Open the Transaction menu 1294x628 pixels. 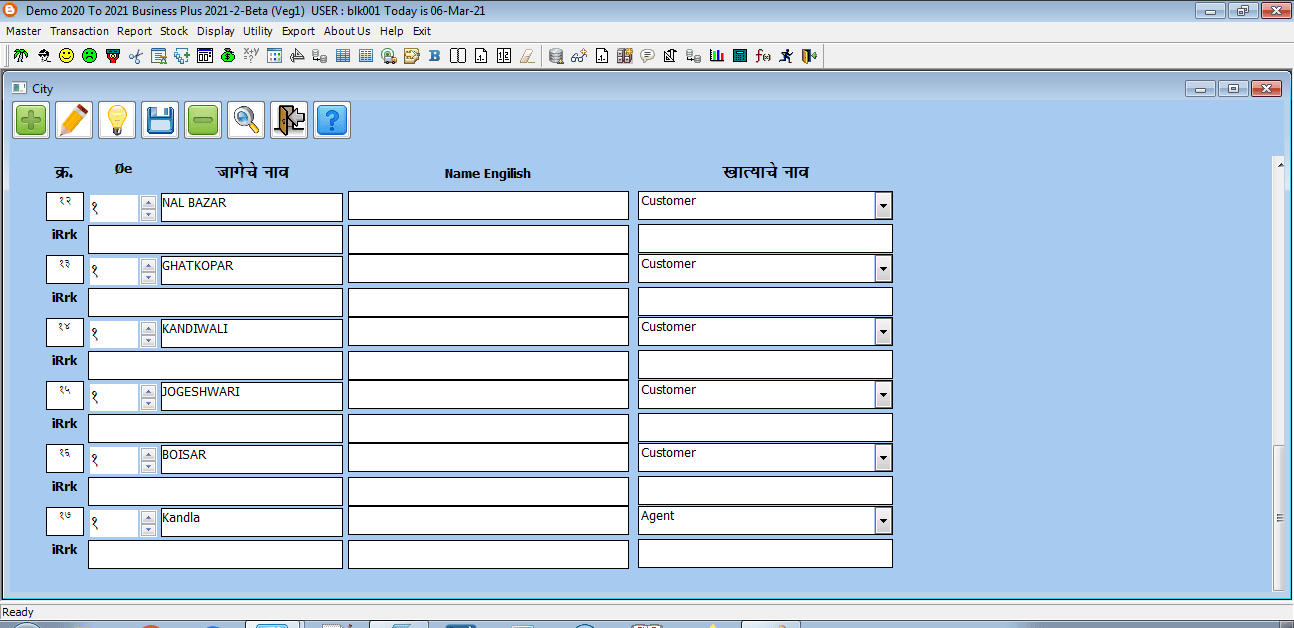(x=79, y=31)
